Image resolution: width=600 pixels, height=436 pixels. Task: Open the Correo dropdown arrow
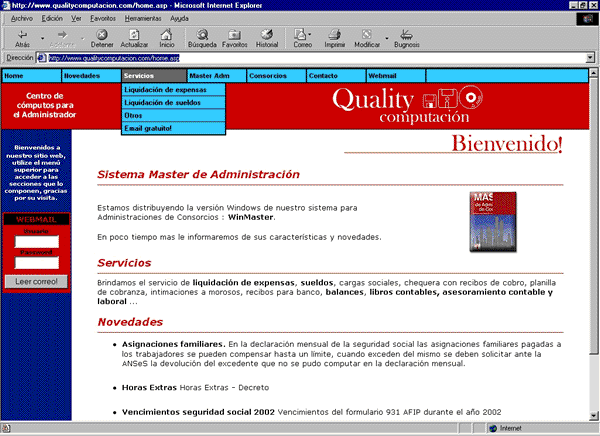click(x=310, y=34)
